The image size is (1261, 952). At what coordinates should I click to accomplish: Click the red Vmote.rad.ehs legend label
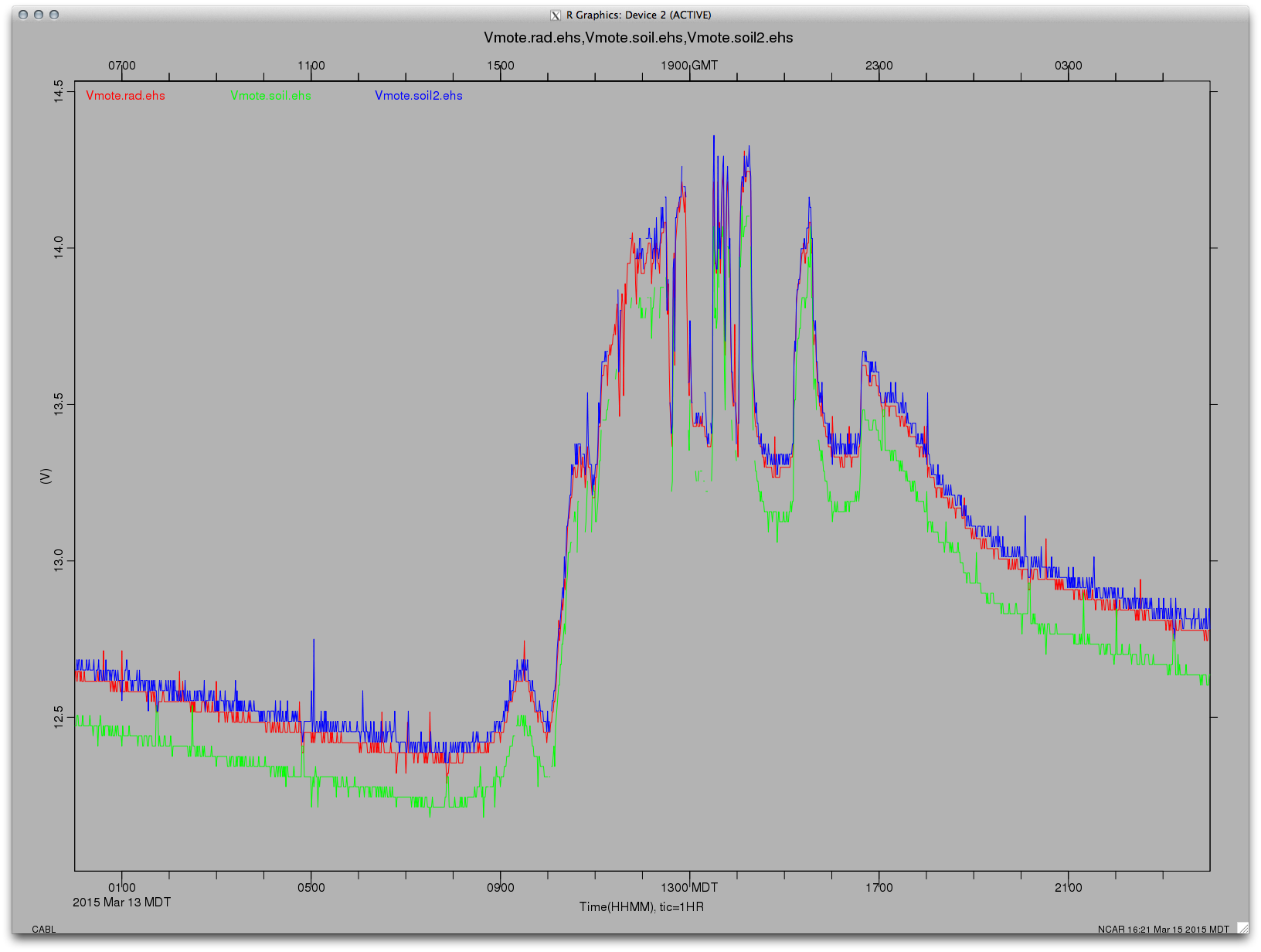[x=125, y=96]
